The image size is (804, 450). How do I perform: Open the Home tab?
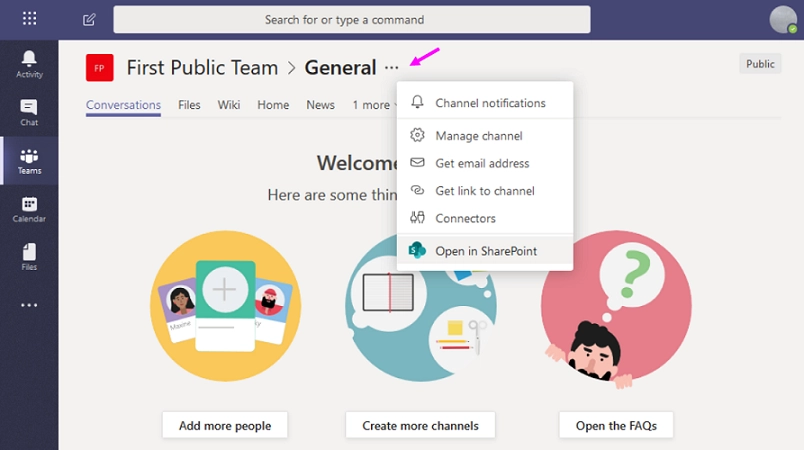click(273, 105)
